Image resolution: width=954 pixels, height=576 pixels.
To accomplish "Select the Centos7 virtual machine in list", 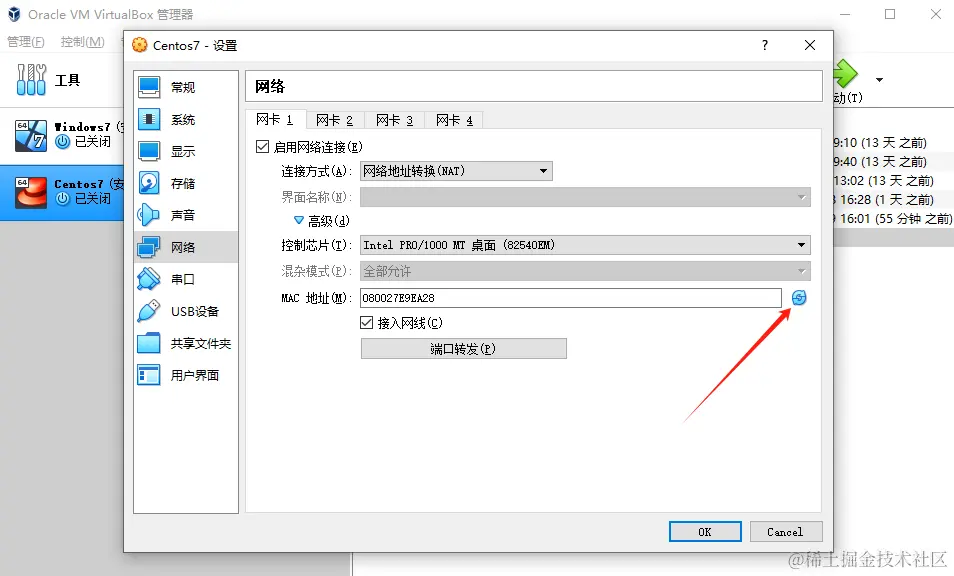I will (x=62, y=191).
